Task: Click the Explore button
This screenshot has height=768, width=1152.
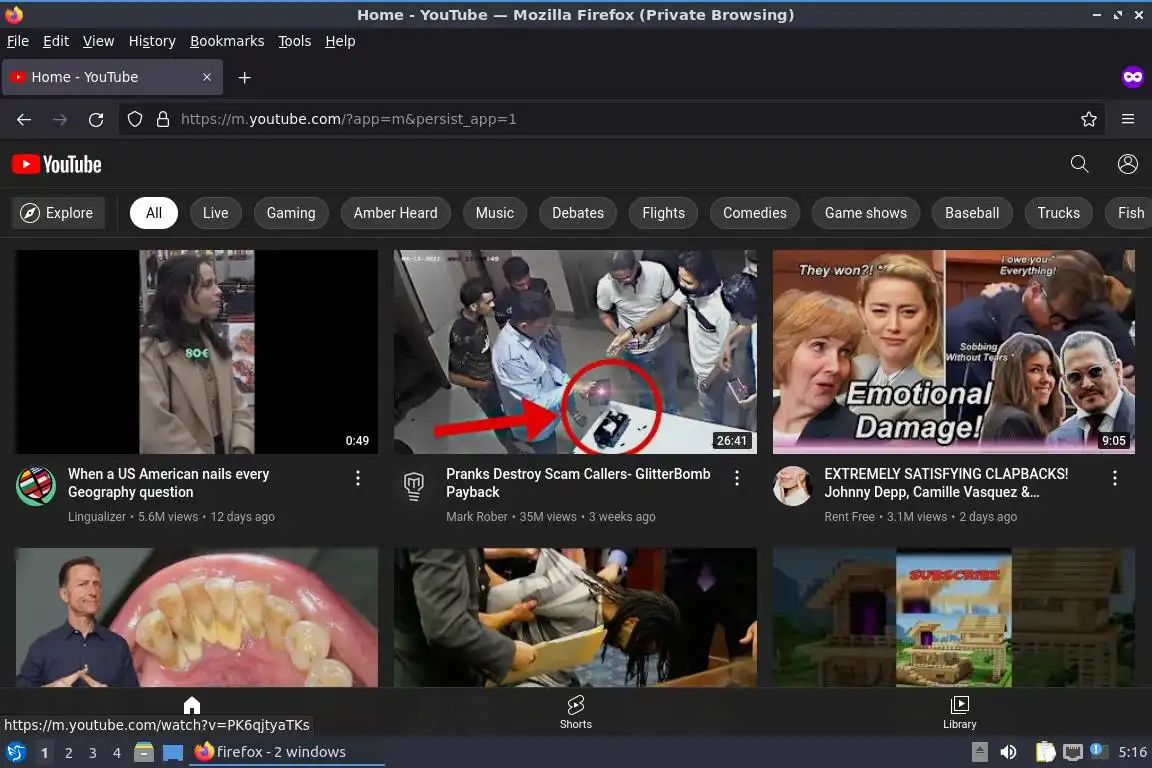Action: click(58, 213)
